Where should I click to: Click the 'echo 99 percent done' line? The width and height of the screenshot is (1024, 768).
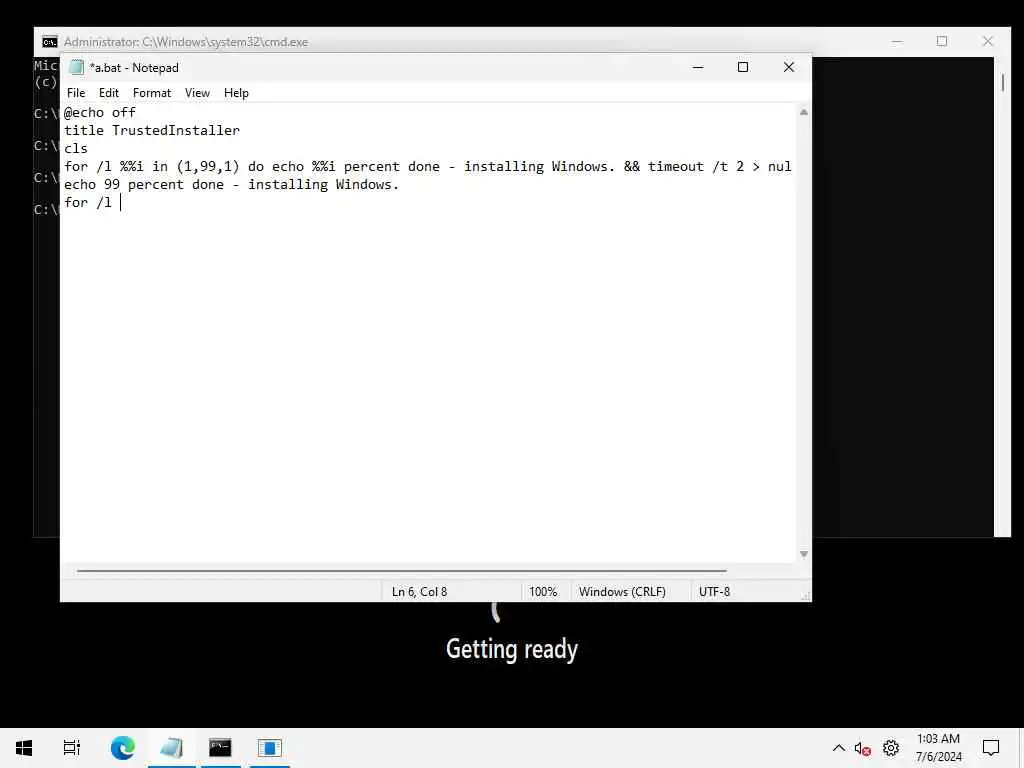pyautogui.click(x=232, y=184)
